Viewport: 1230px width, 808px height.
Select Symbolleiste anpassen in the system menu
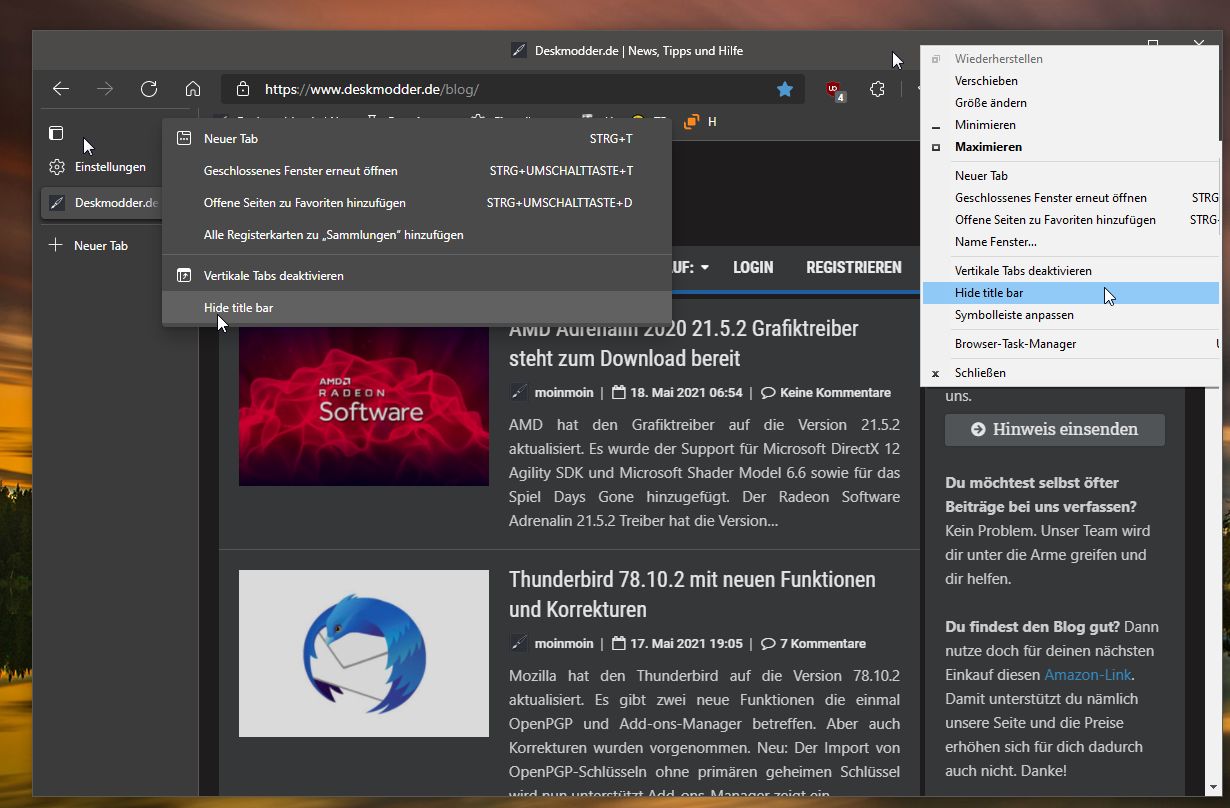click(1072, 315)
